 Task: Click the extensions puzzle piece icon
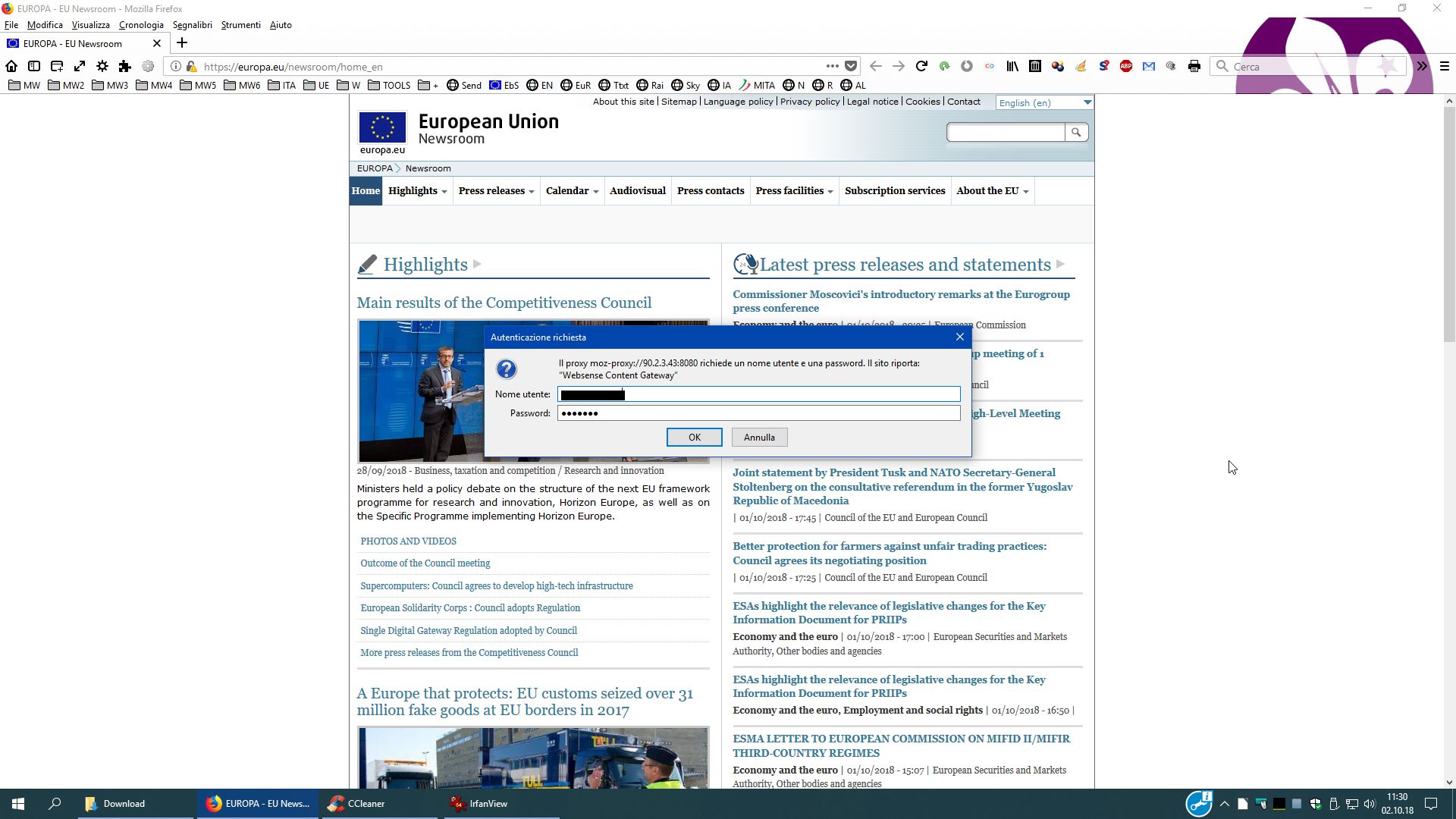125,66
